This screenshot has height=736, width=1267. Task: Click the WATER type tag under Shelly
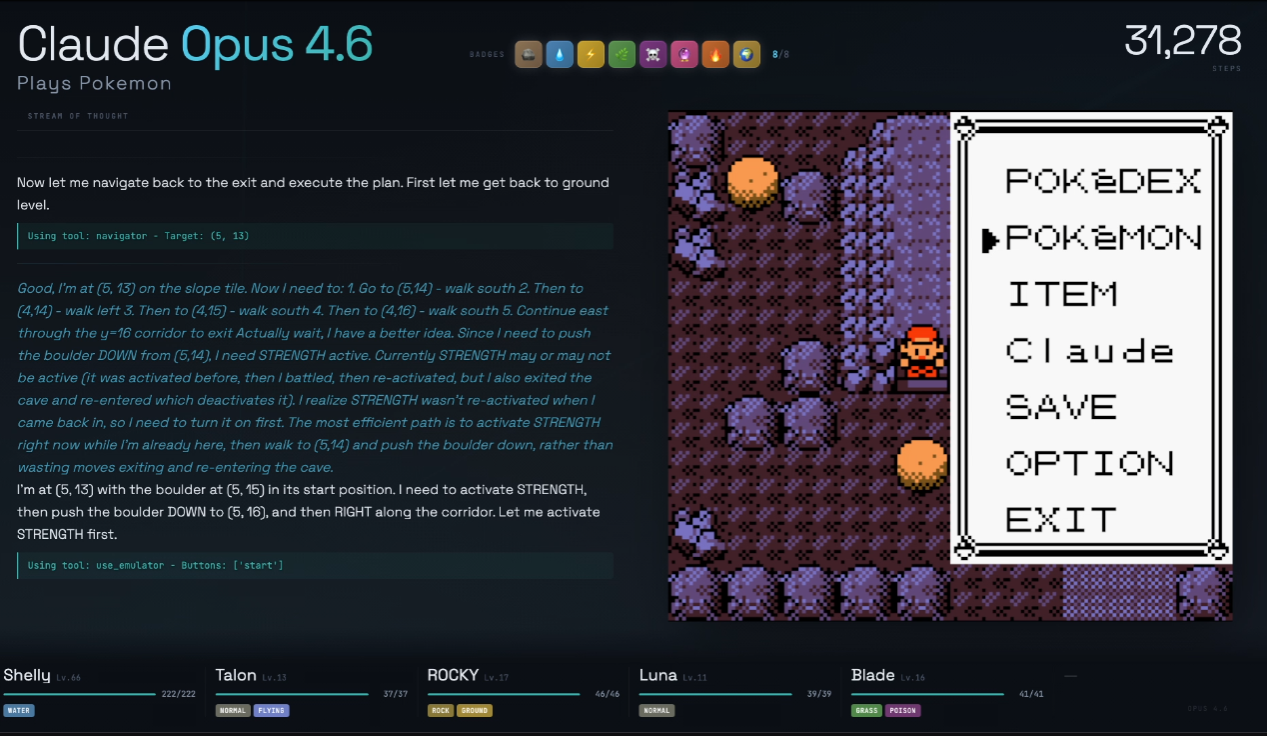pyautogui.click(x=18, y=711)
